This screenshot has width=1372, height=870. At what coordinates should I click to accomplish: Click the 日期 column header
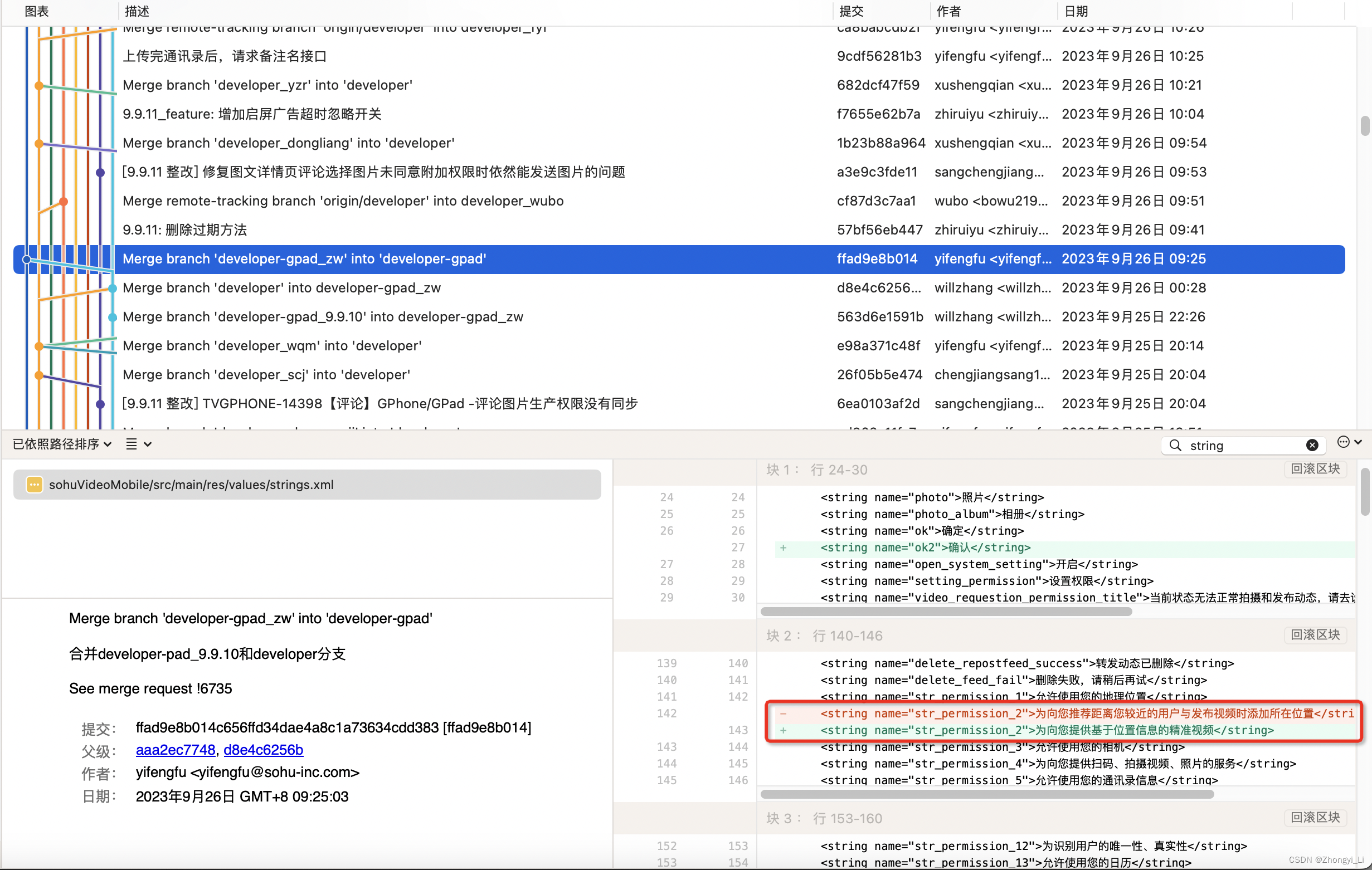tap(1076, 11)
